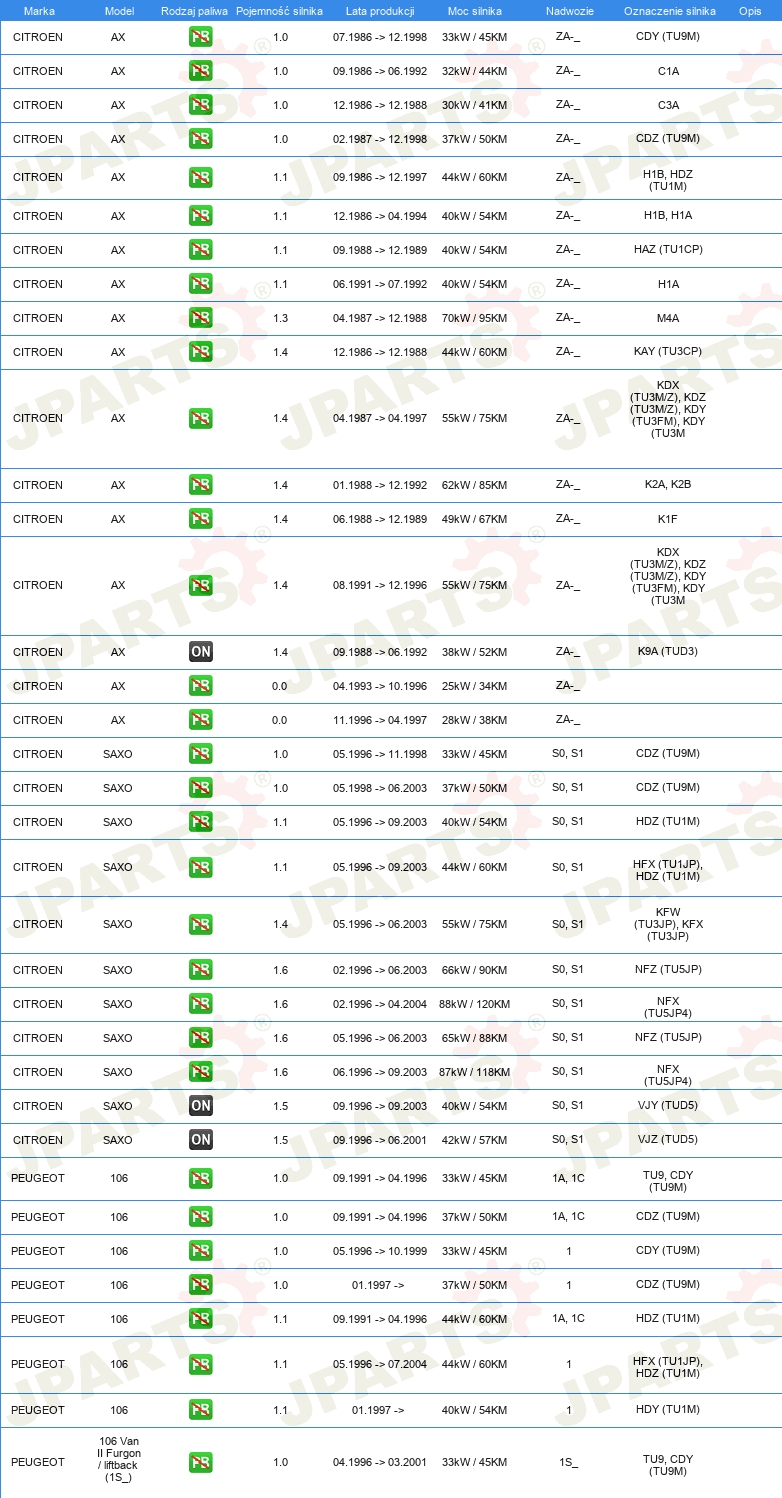Select the power cell 32kW / 44KM
Image resolution: width=782 pixels, height=1498 pixels.
point(475,71)
